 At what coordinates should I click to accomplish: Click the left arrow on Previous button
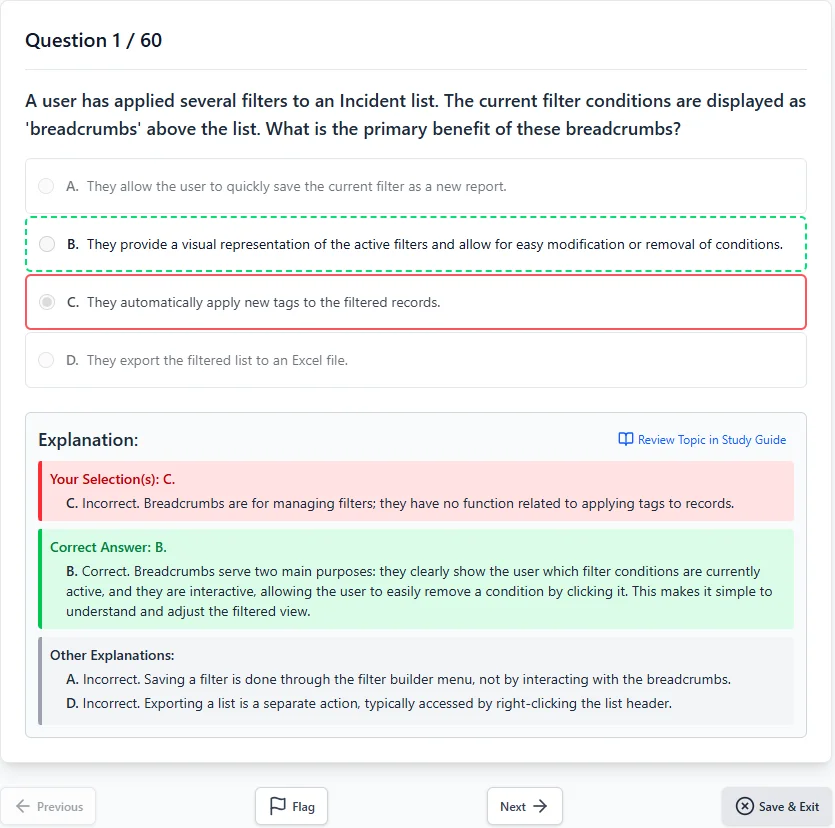[24, 806]
